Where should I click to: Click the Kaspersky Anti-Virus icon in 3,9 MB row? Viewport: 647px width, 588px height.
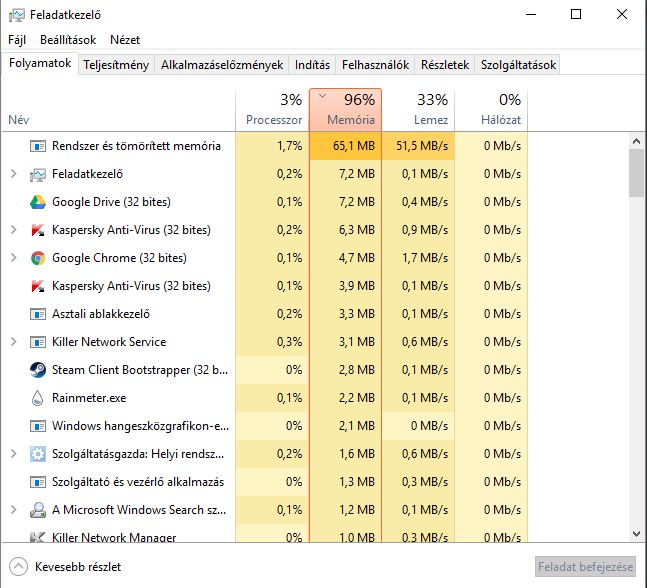[38, 286]
